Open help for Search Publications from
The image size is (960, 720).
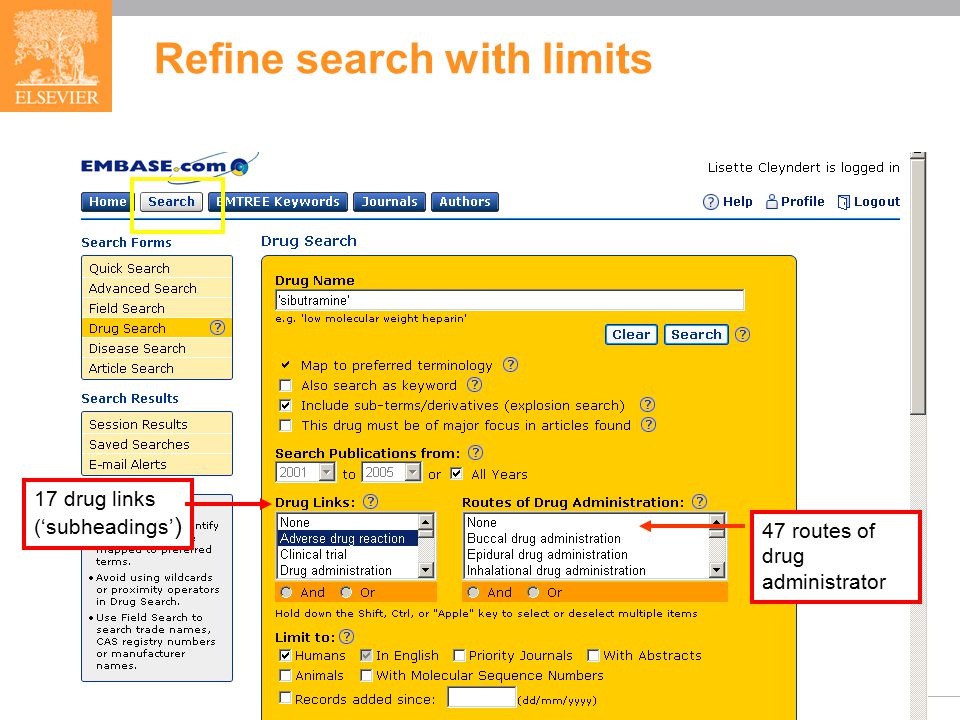click(x=476, y=452)
